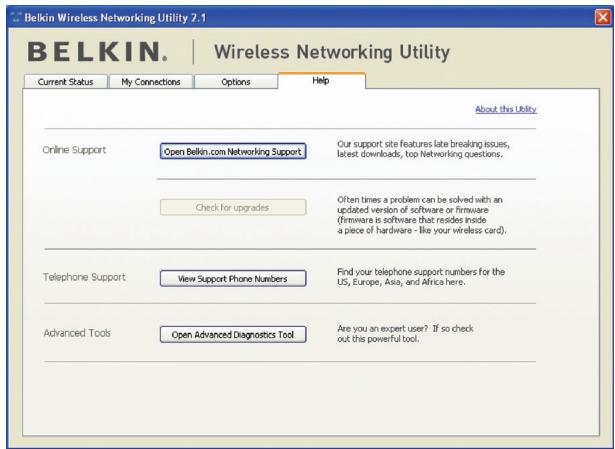Click the Advanced Tools section label
615x449 pixels.
(77, 333)
